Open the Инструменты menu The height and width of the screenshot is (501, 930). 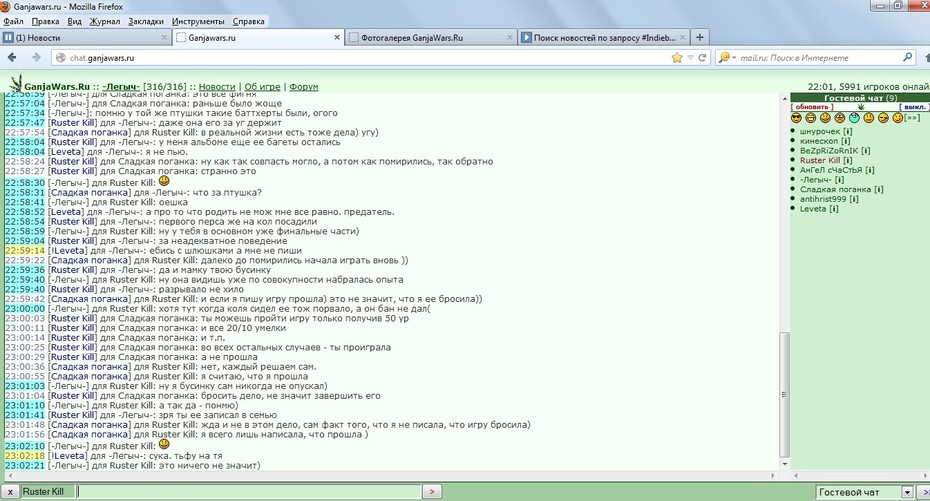198,21
